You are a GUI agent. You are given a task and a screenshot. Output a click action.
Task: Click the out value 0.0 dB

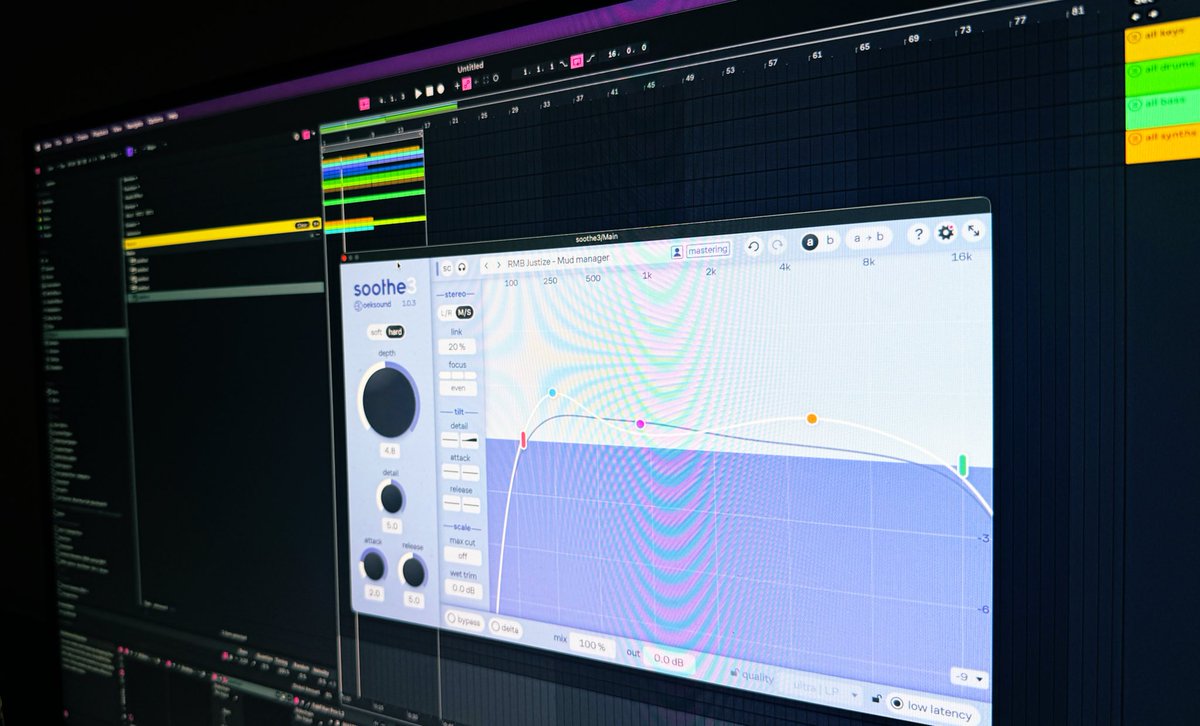tap(669, 661)
